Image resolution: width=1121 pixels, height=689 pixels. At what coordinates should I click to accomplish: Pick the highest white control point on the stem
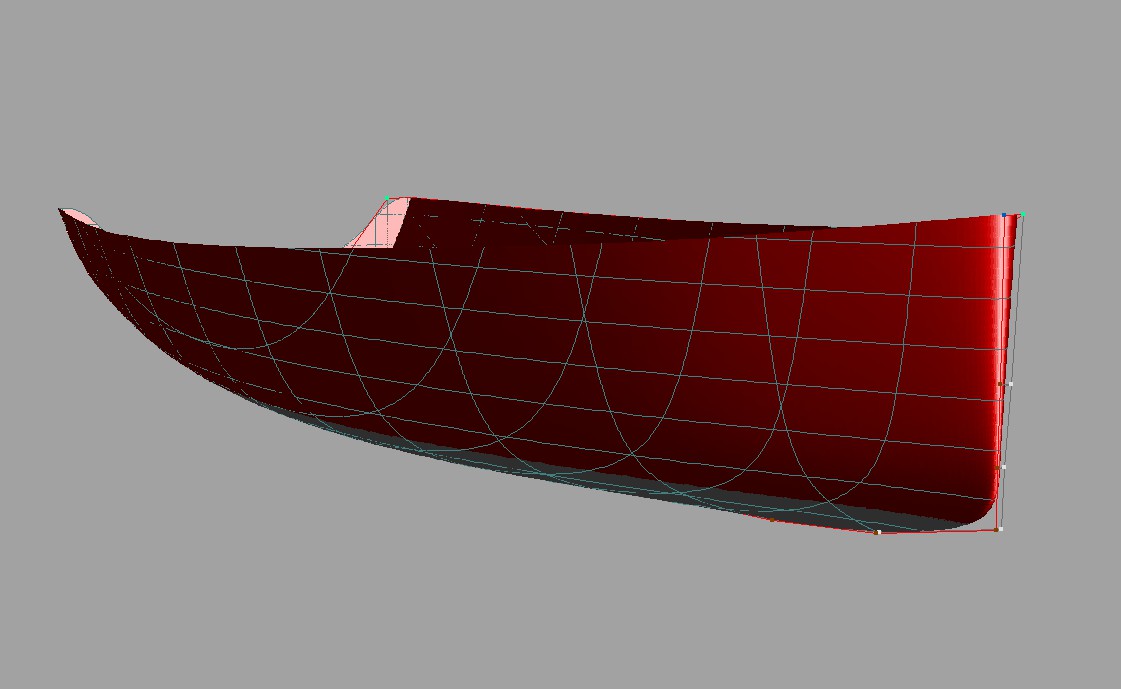[x=1011, y=384]
